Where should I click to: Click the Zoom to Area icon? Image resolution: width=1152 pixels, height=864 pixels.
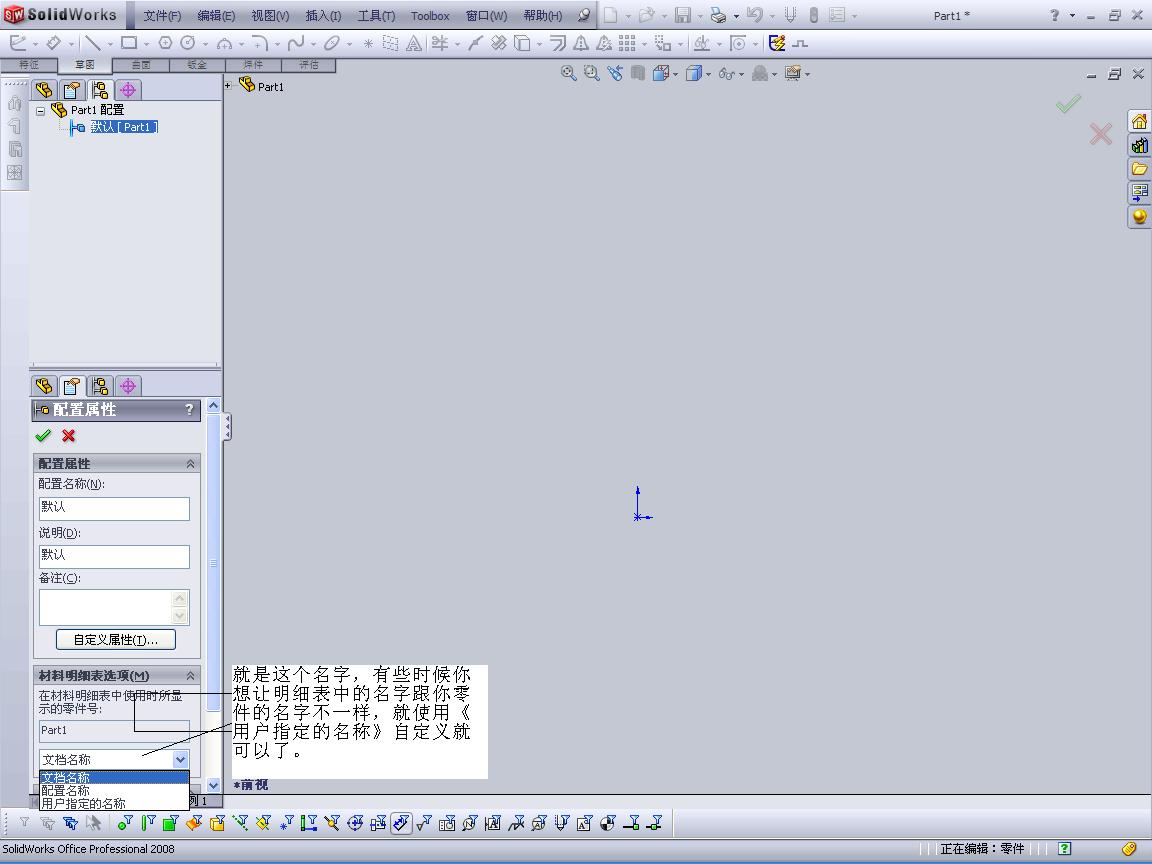pyautogui.click(x=591, y=73)
